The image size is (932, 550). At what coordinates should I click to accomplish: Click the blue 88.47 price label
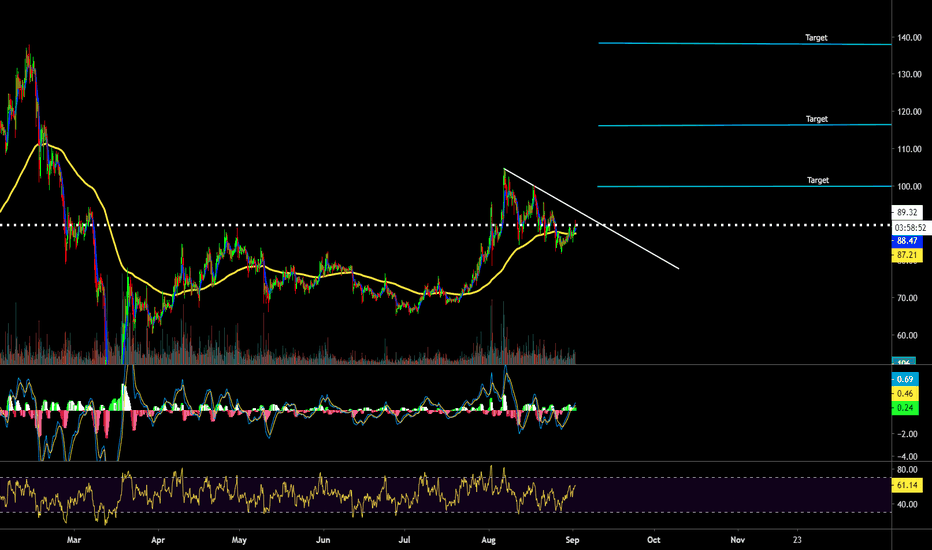pyautogui.click(x=907, y=241)
